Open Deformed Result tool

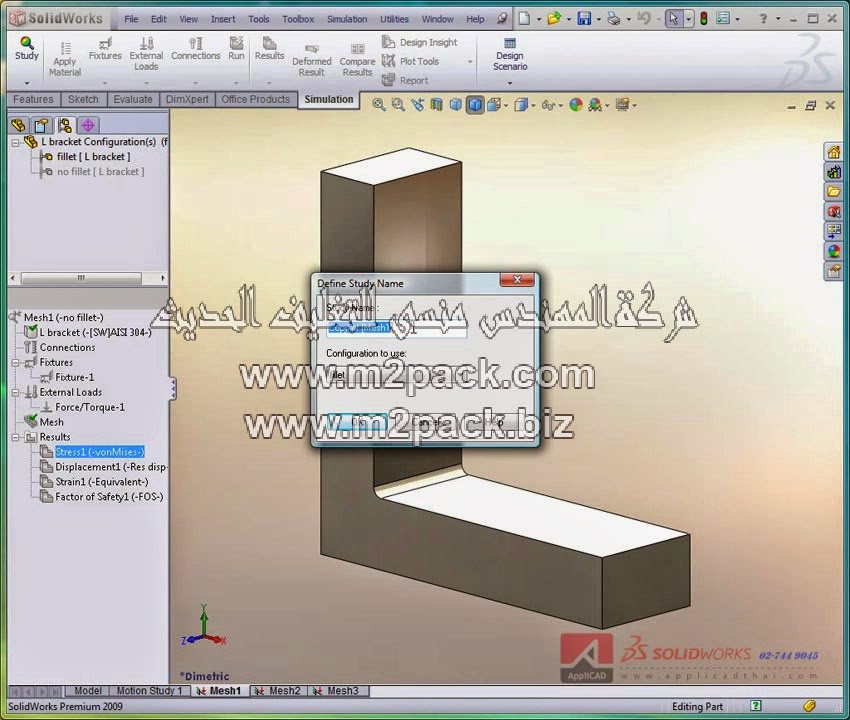coord(311,60)
